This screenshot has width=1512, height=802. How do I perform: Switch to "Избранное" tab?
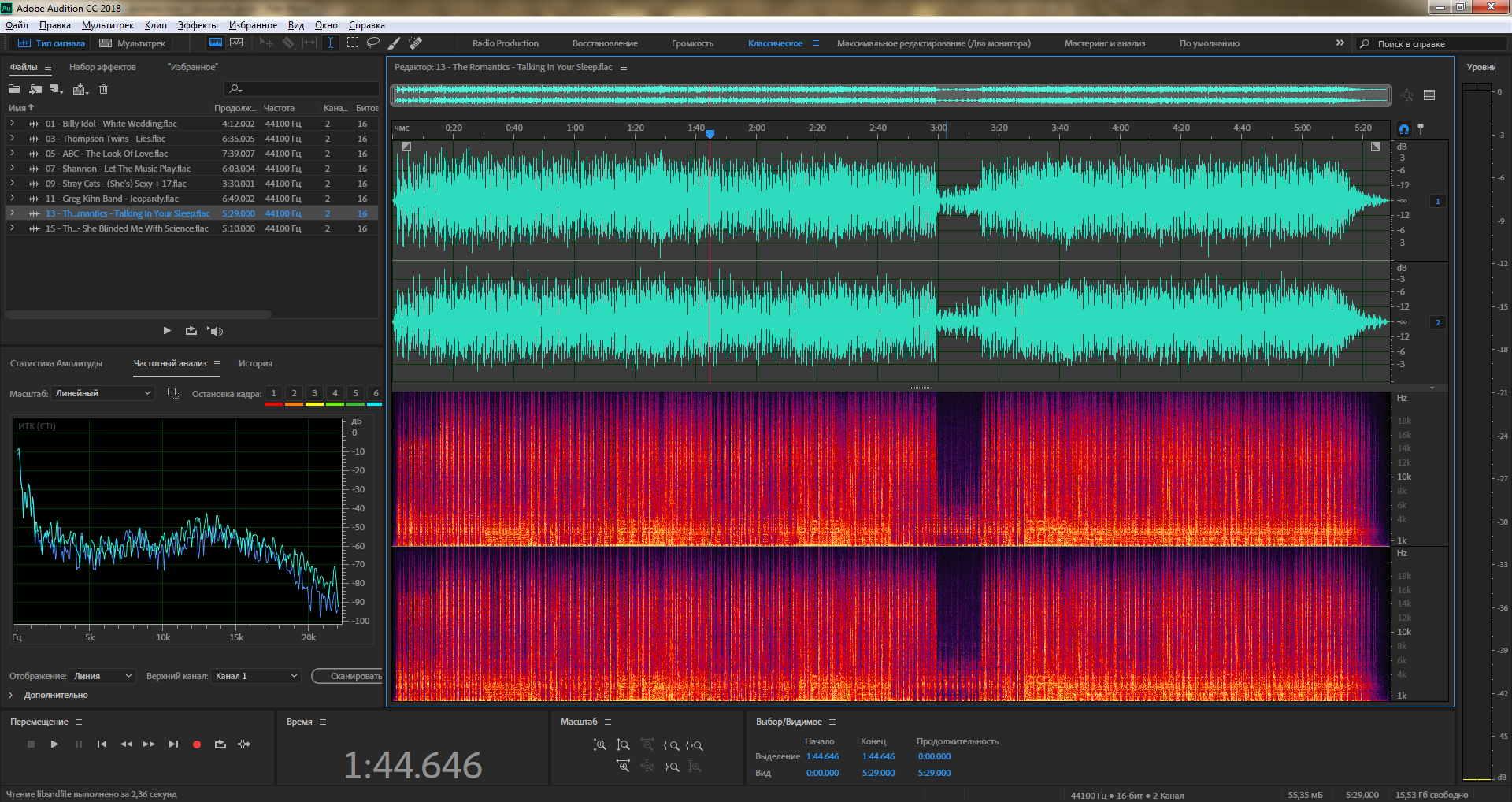point(193,68)
